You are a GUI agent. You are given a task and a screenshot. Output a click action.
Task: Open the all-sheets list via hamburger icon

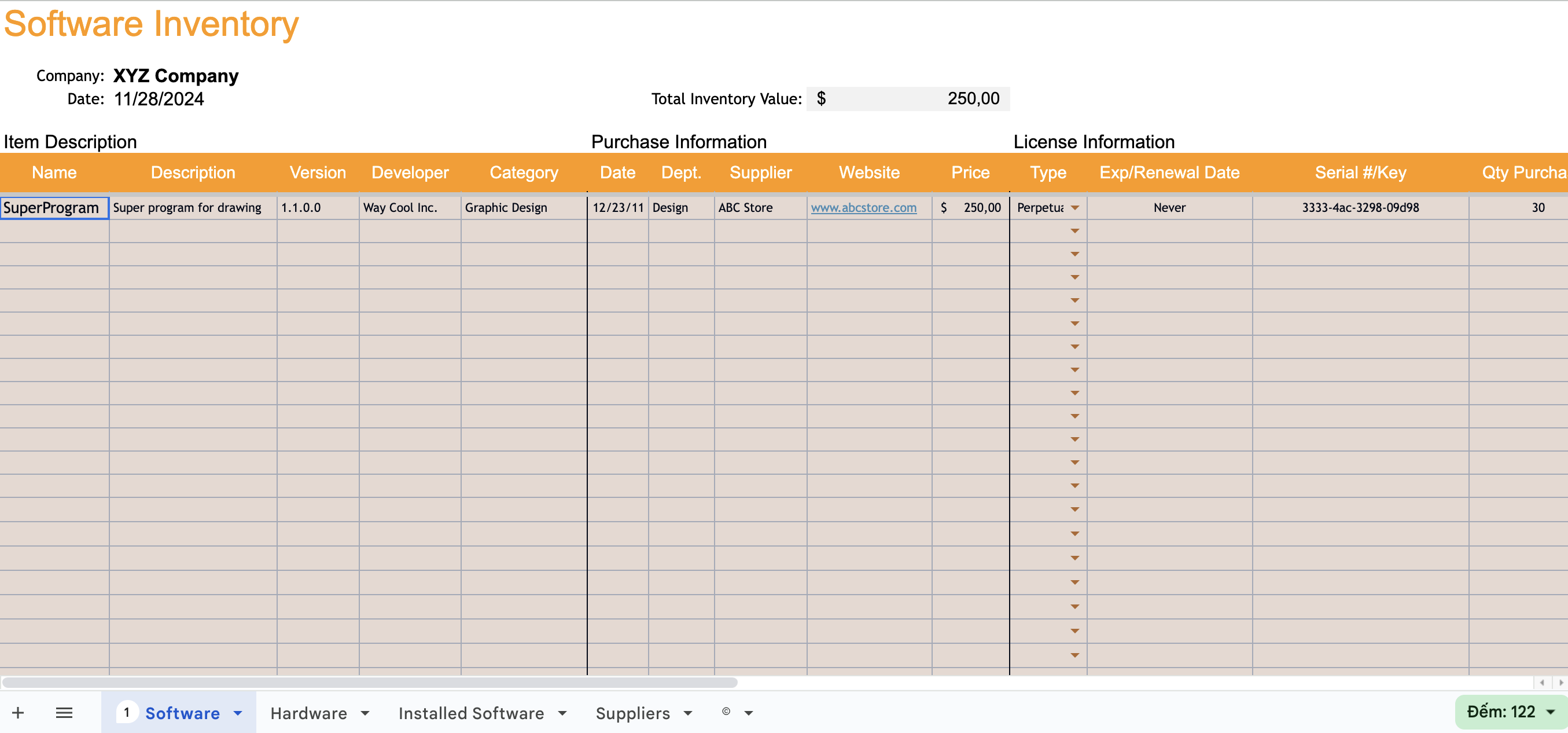point(64,712)
